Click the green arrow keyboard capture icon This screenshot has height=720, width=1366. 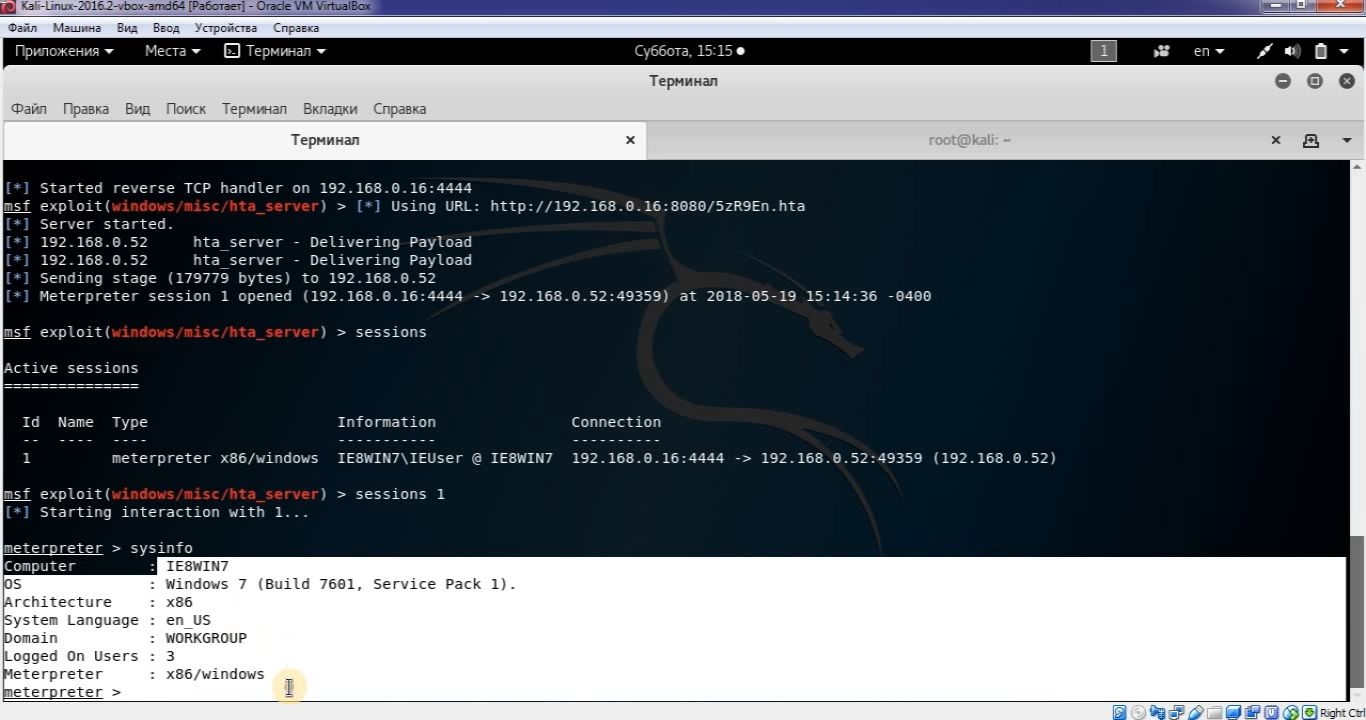pos(1310,713)
